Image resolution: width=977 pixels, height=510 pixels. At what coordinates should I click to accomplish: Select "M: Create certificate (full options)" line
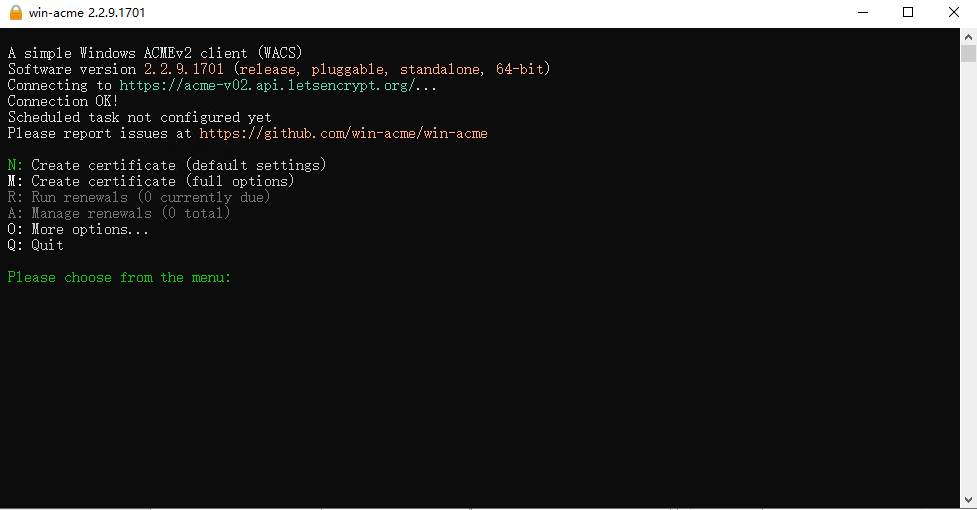(x=151, y=181)
